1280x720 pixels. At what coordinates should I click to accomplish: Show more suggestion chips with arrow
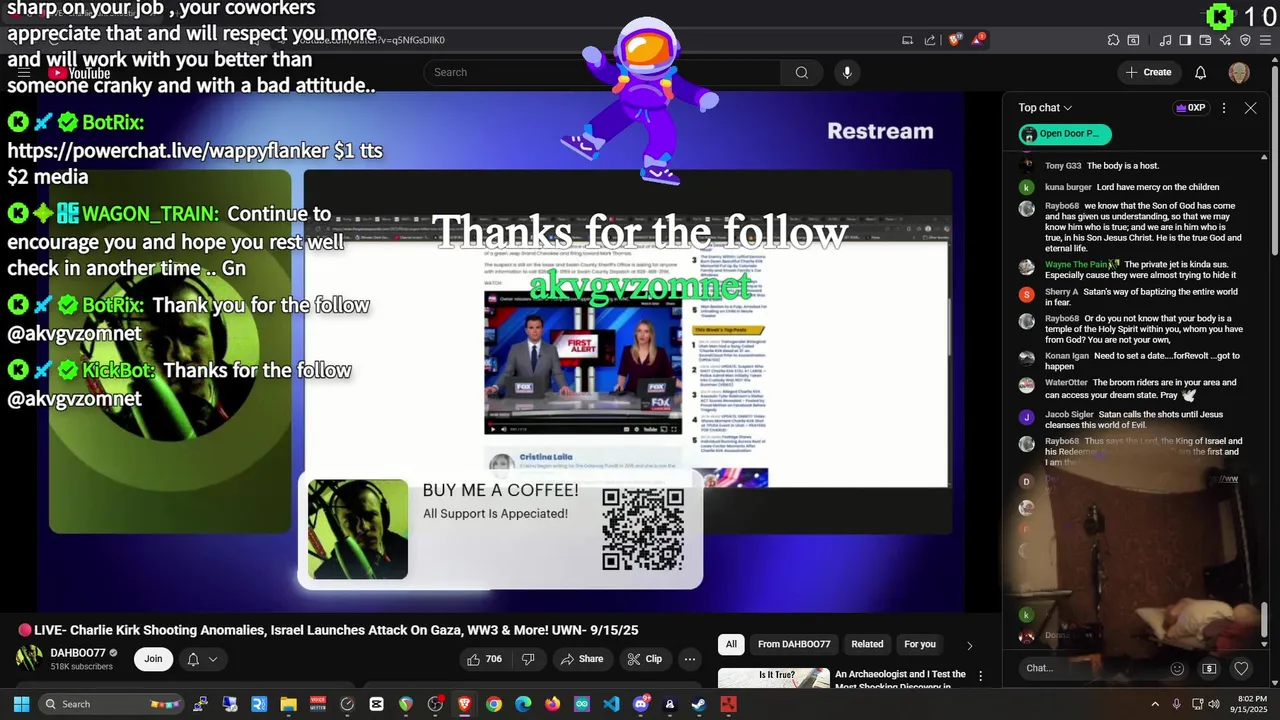(x=968, y=645)
